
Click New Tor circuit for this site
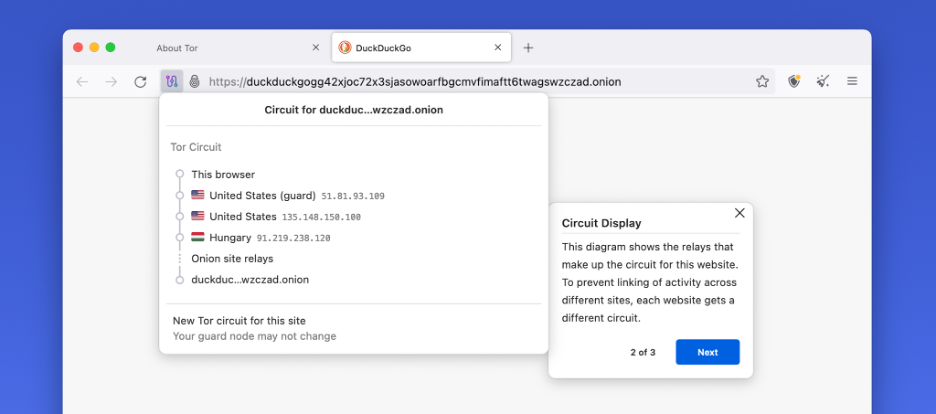[x=239, y=321]
